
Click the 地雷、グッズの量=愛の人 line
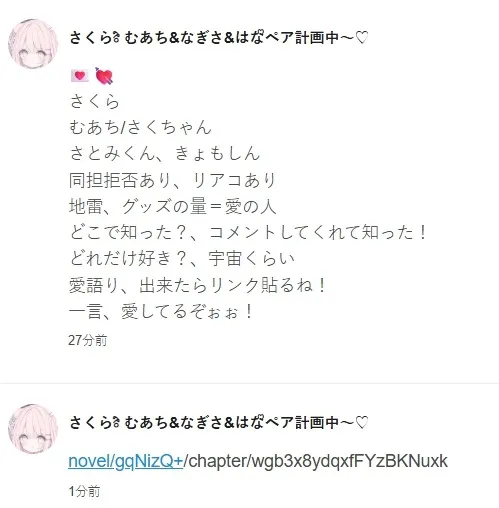173,206
